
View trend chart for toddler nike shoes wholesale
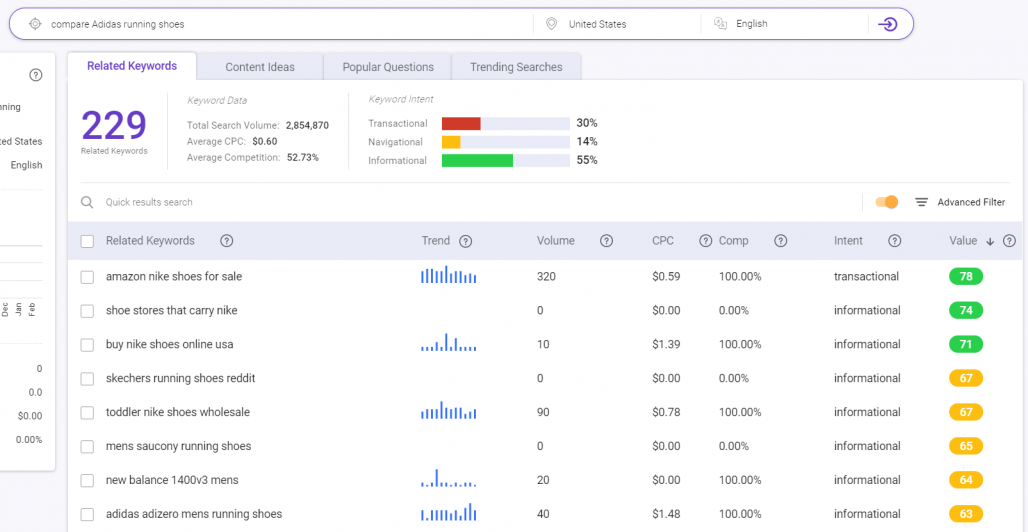tap(448, 411)
